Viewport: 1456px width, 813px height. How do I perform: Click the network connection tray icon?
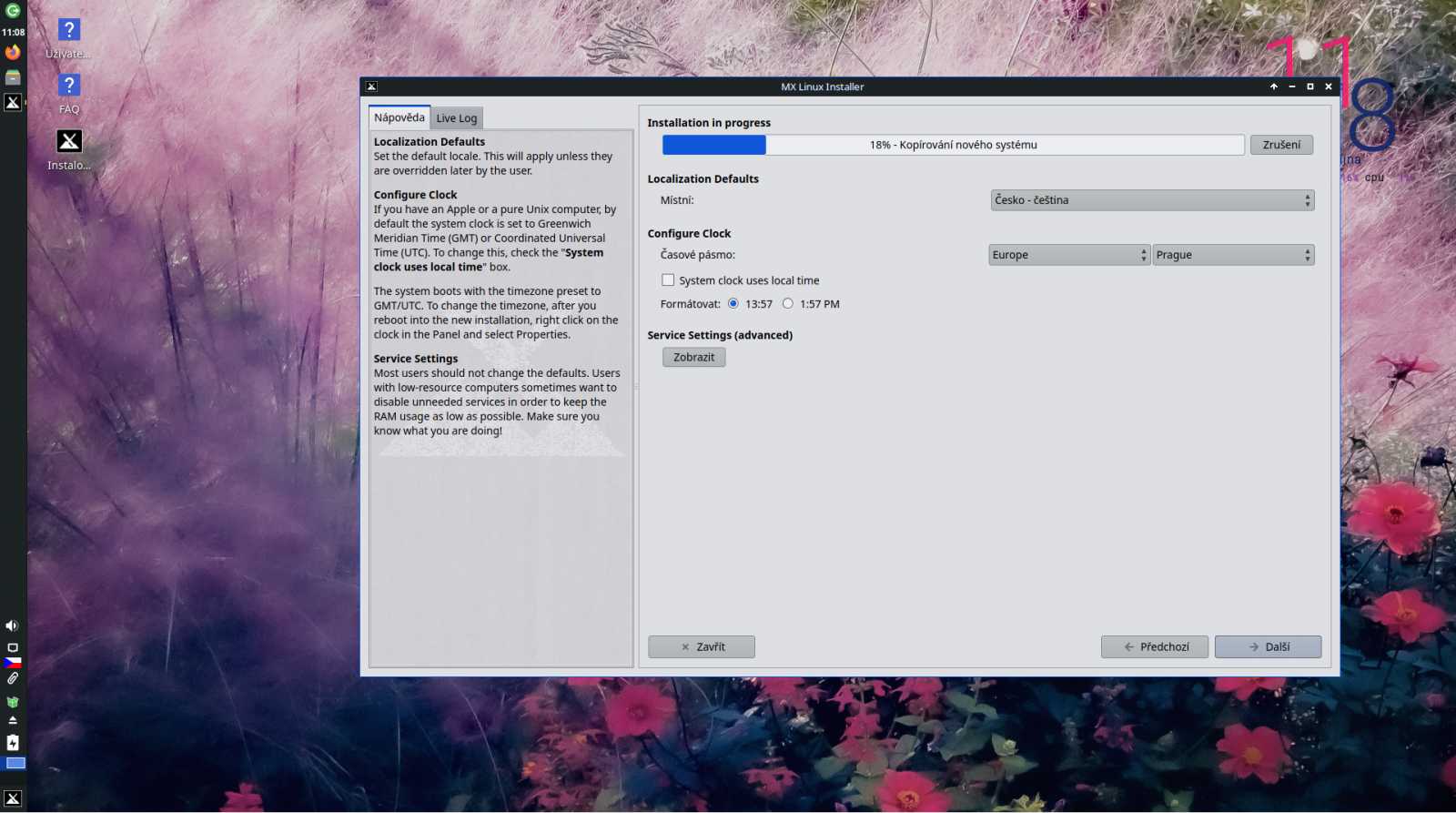tap(13, 647)
